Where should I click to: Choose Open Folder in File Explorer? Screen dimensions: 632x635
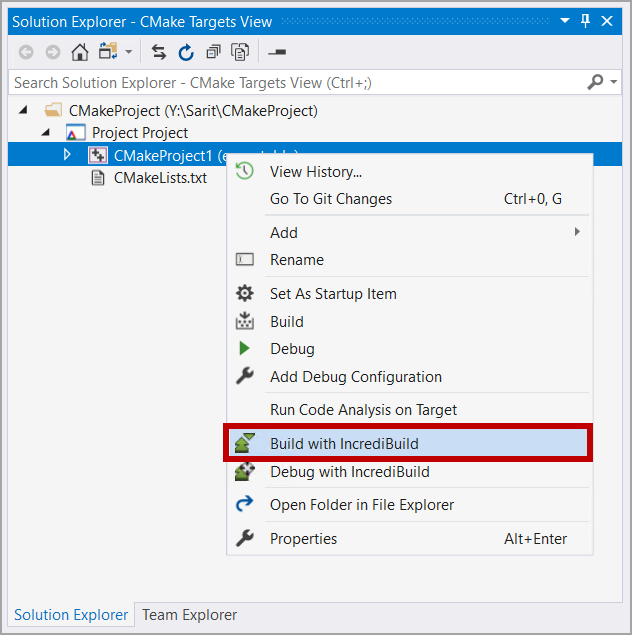coord(361,505)
